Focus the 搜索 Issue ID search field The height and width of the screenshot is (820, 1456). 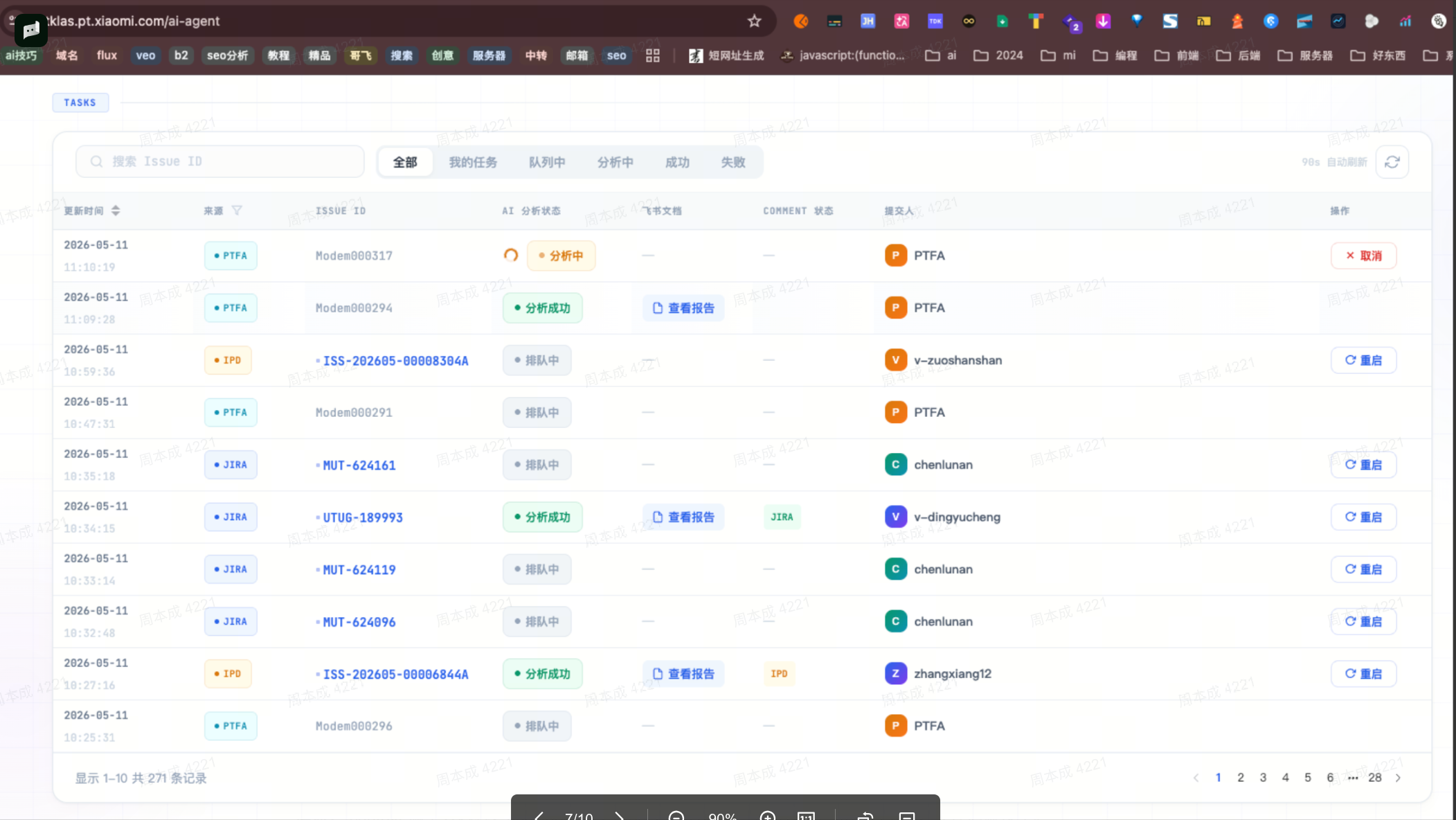220,161
